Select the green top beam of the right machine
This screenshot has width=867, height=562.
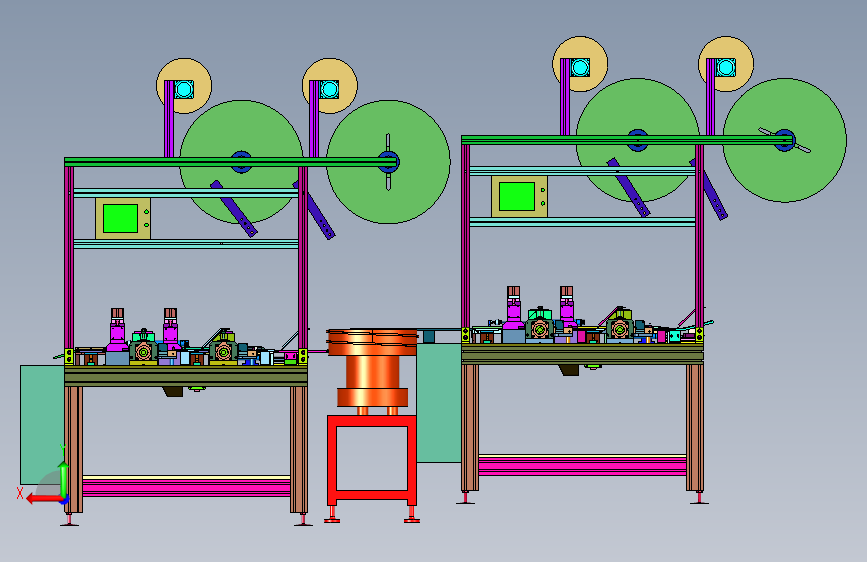627,140
